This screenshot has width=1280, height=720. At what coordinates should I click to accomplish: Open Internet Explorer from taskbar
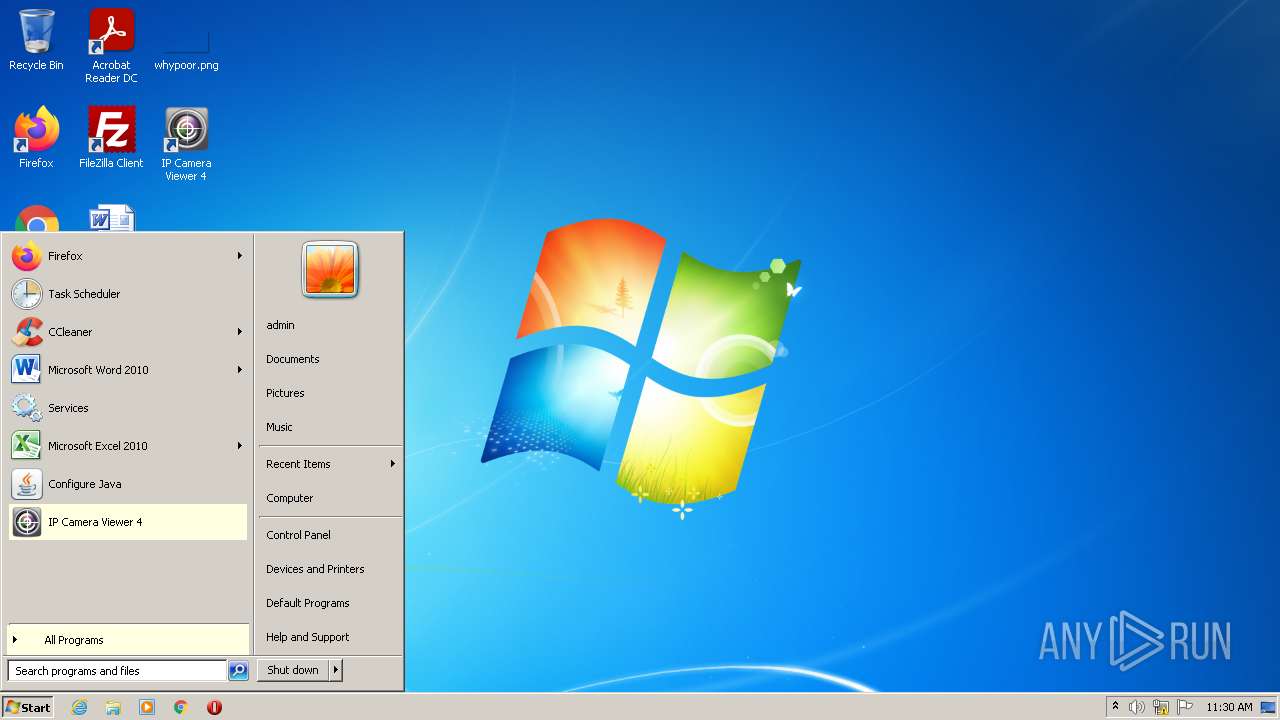coord(79,707)
